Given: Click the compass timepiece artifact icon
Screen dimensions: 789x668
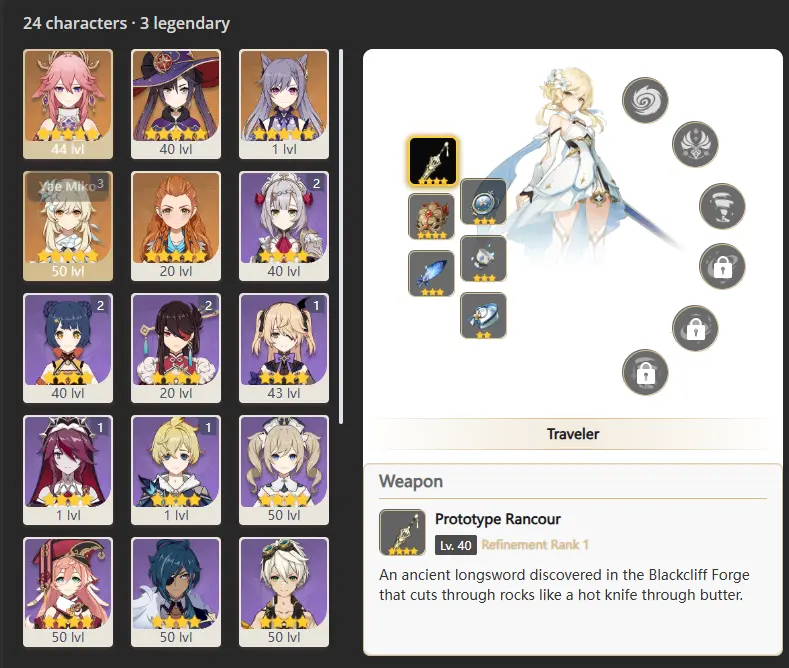Looking at the screenshot, I should [483, 202].
